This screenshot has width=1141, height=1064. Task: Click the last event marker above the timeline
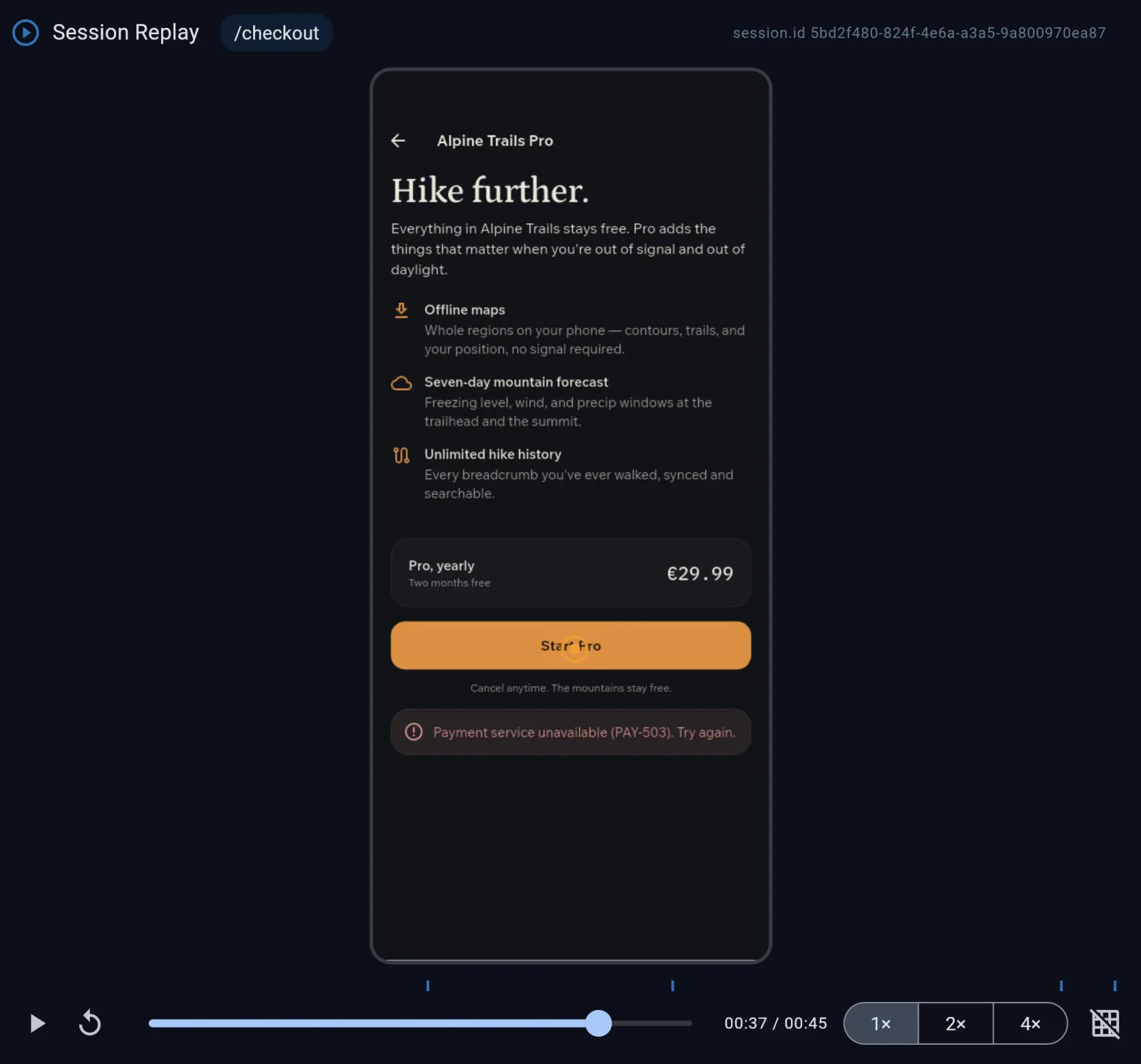pos(1115,986)
